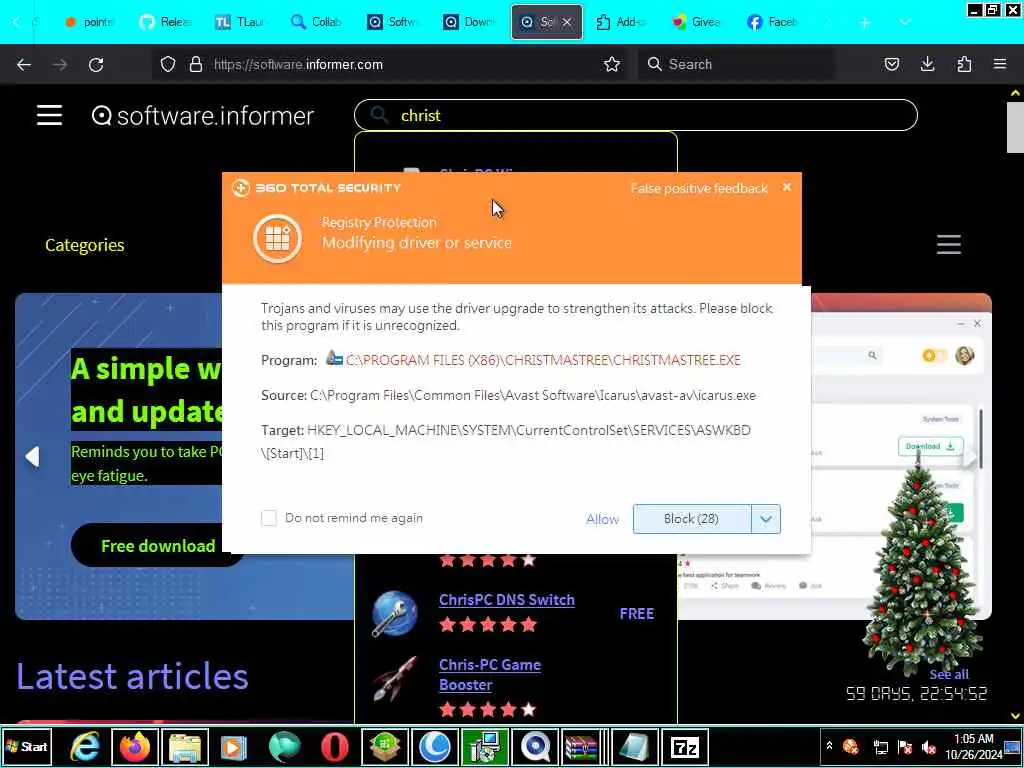
Task: Click the Categories heading
Action: (x=84, y=246)
